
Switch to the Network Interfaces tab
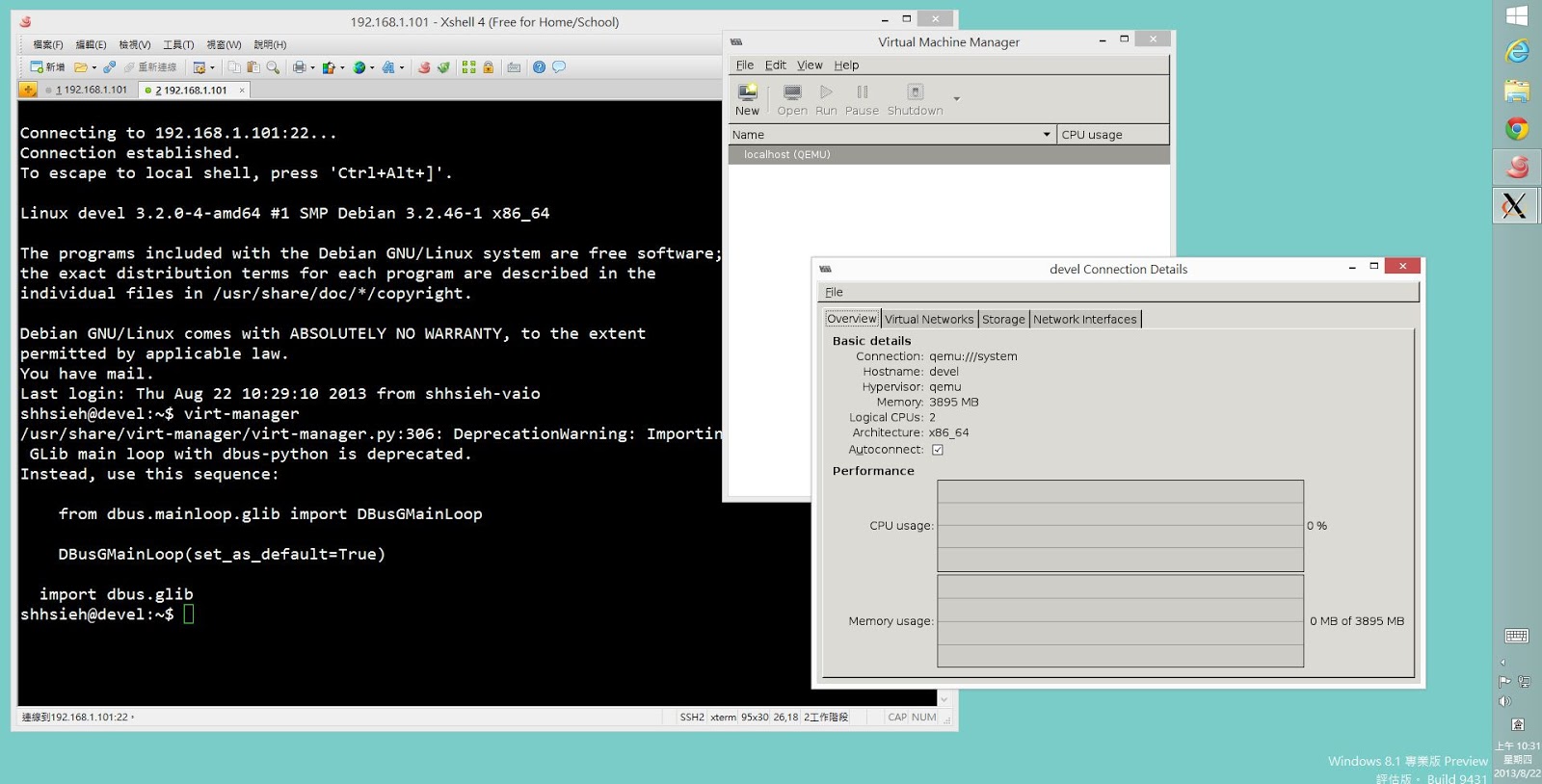1085,319
